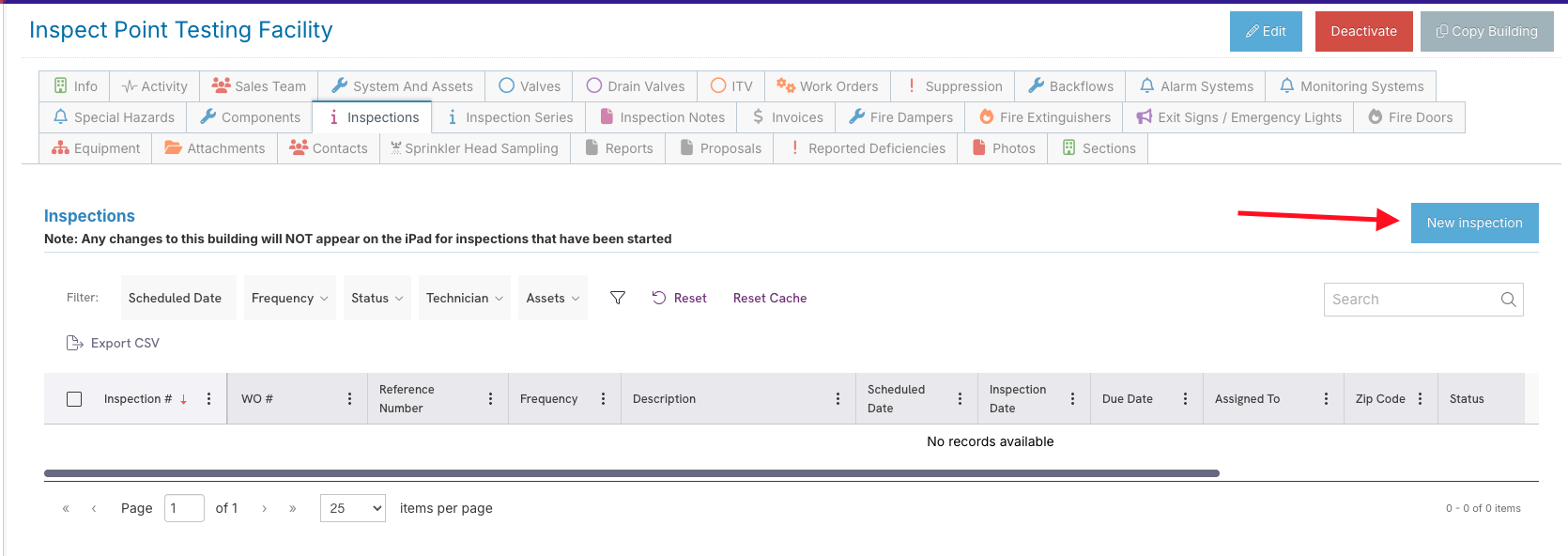
Task: Open System And Assets tab
Action: click(x=402, y=86)
